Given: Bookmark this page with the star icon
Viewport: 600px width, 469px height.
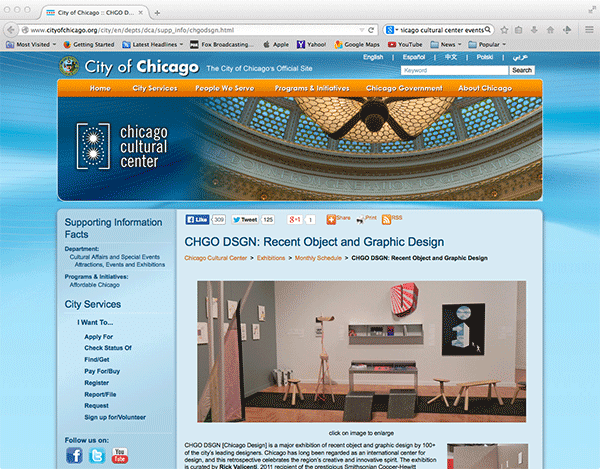Looking at the screenshot, I should coord(504,30).
